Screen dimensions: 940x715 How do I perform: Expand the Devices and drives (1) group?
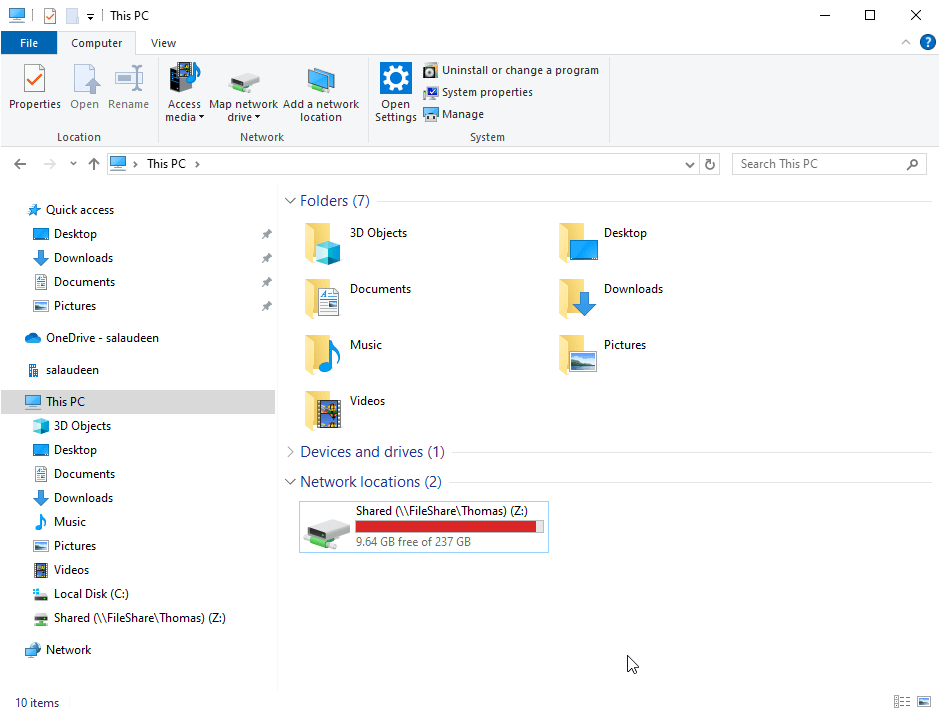(x=290, y=452)
